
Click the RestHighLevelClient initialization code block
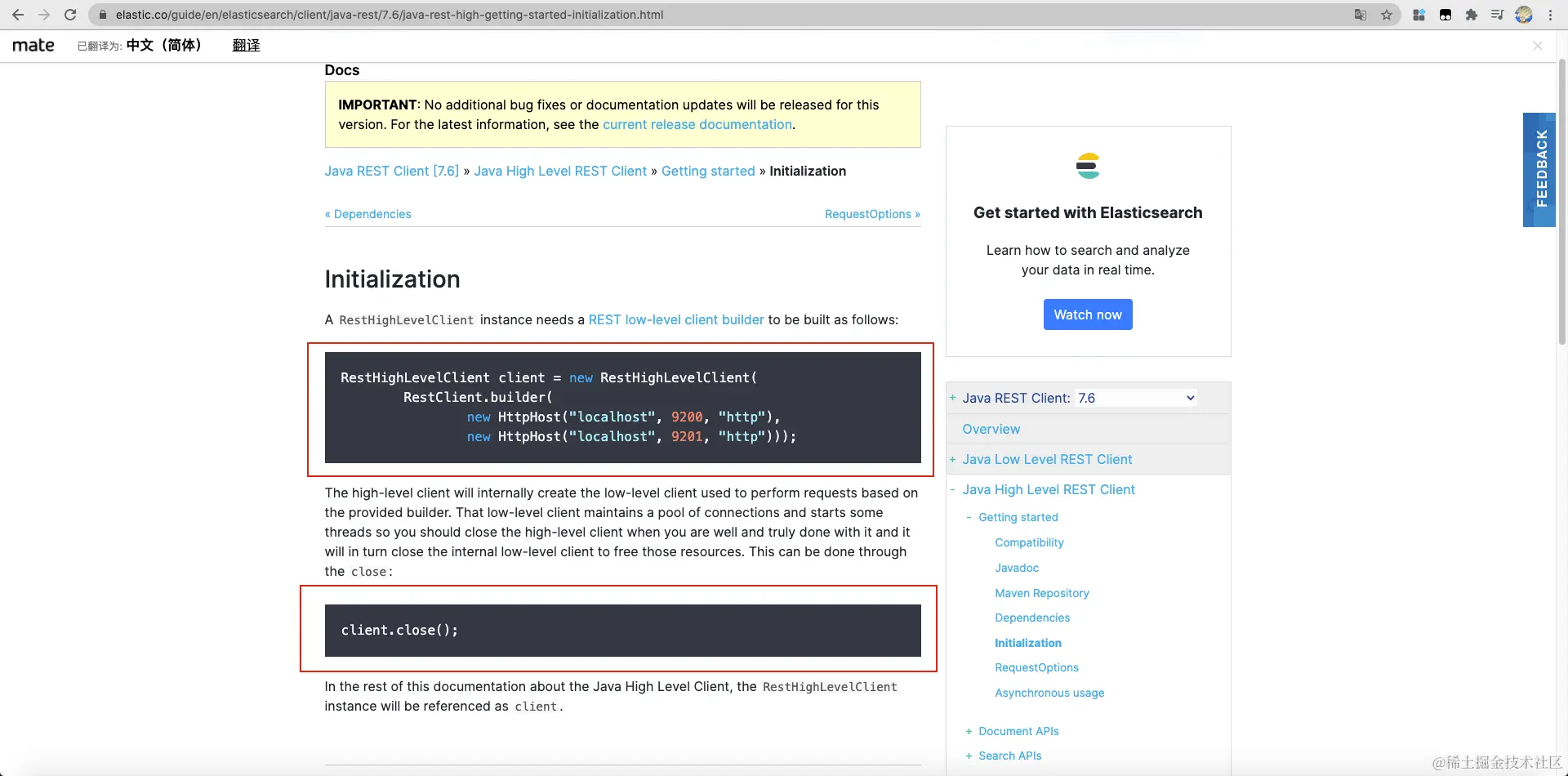click(622, 408)
